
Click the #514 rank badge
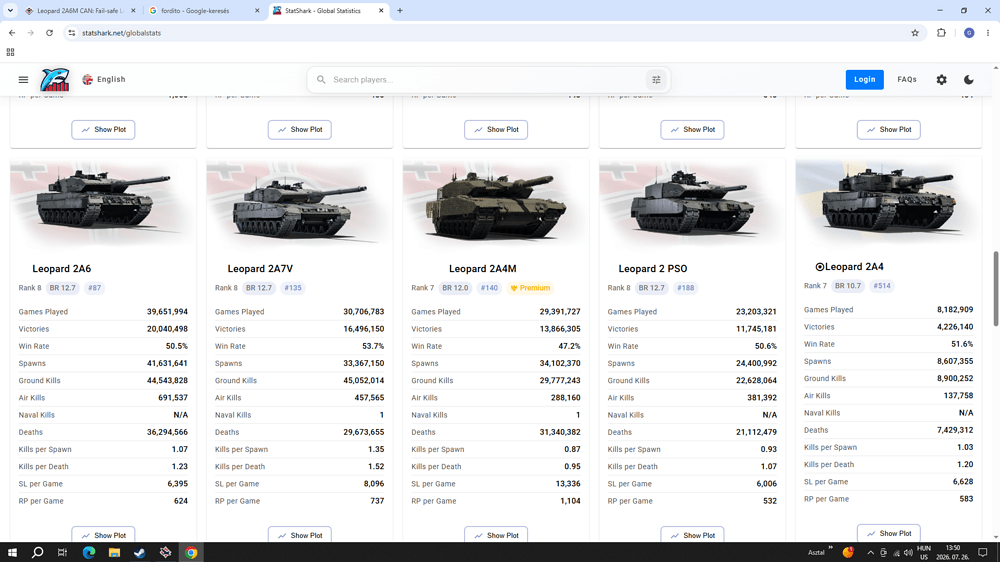(882, 286)
